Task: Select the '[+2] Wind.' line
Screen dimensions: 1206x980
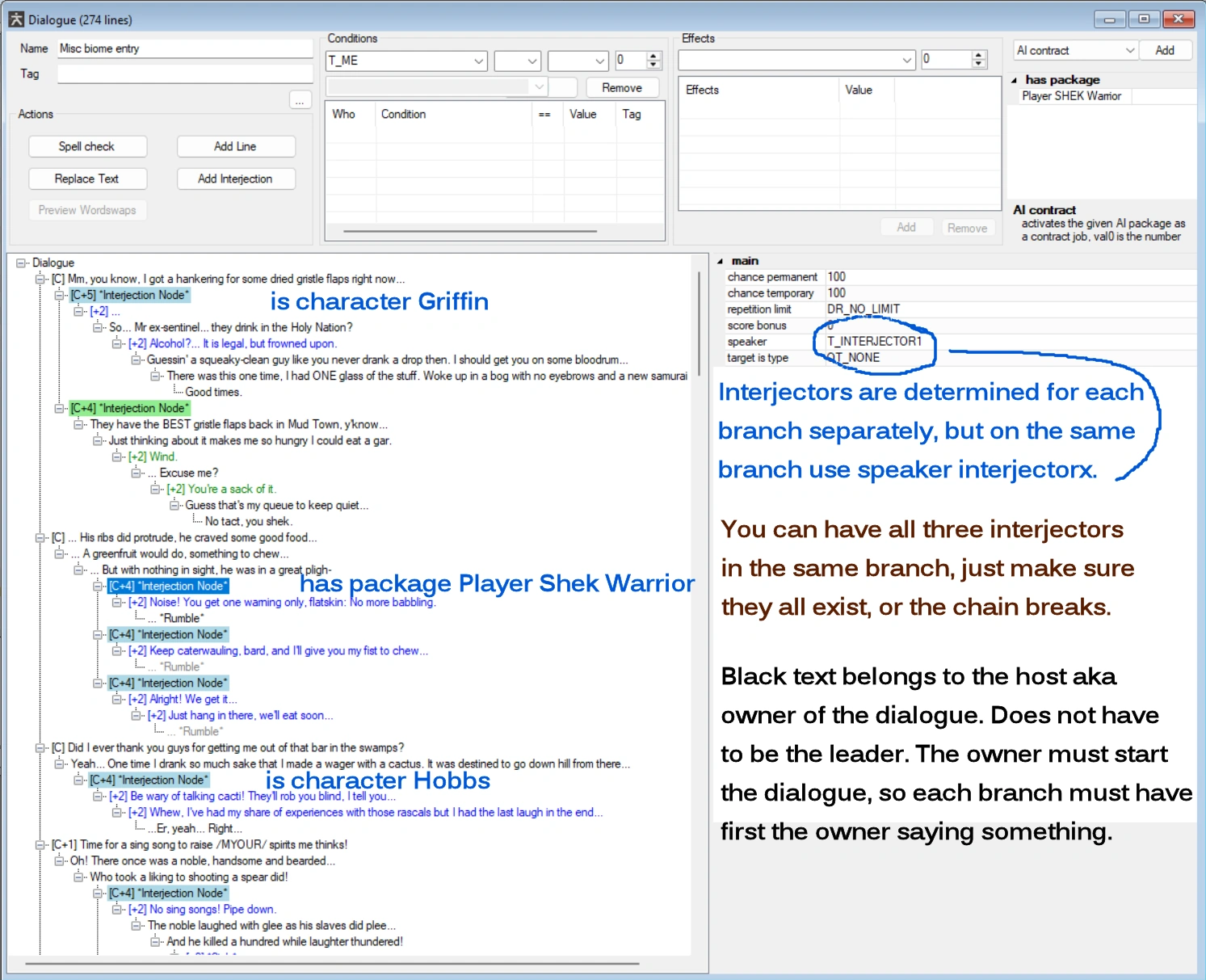Action: pos(152,456)
